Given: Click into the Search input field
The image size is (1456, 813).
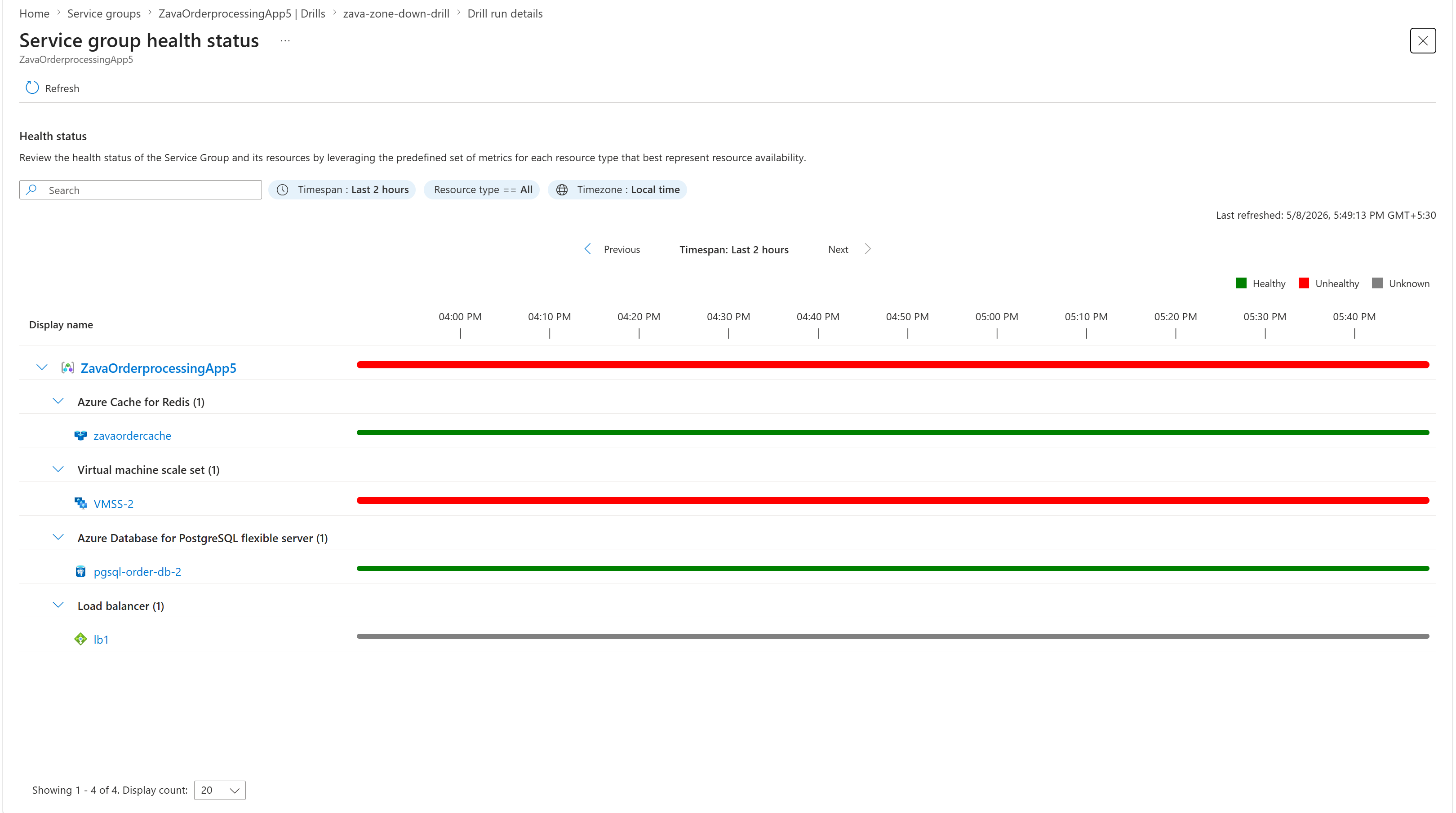Looking at the screenshot, I should coord(141,190).
